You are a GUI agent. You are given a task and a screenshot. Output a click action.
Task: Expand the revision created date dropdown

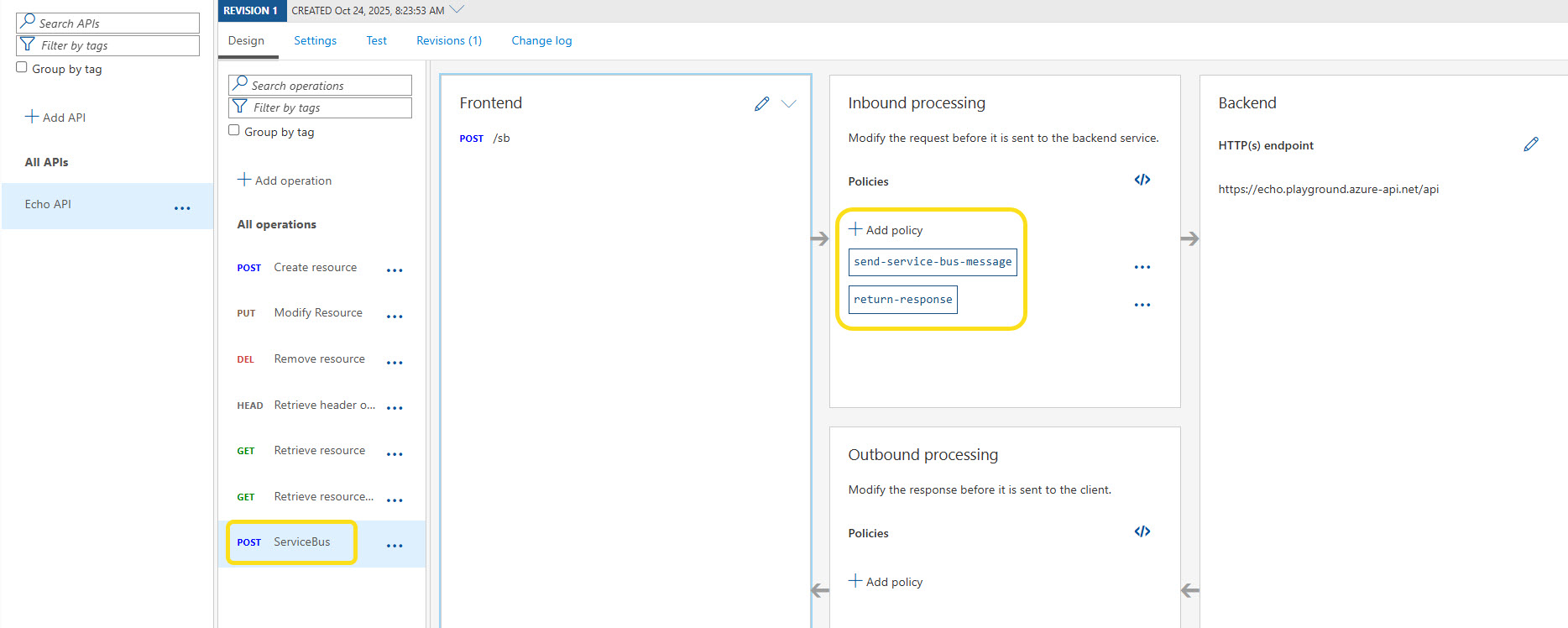pos(457,10)
